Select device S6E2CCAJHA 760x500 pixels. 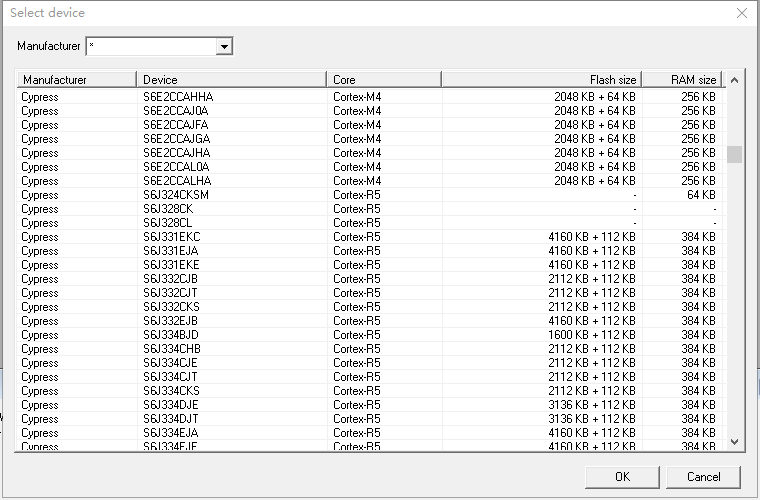(176, 153)
